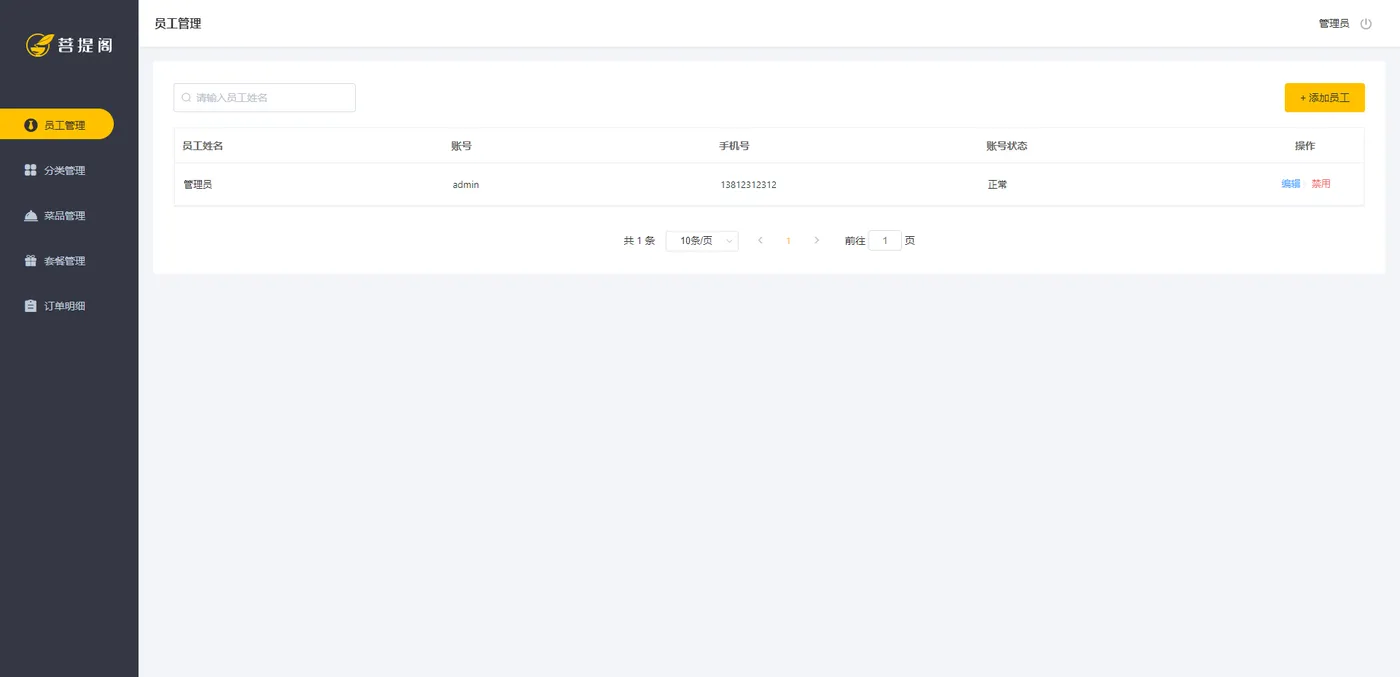The image size is (1400, 677).
Task: Focus the 前往 page number input
Action: point(885,241)
